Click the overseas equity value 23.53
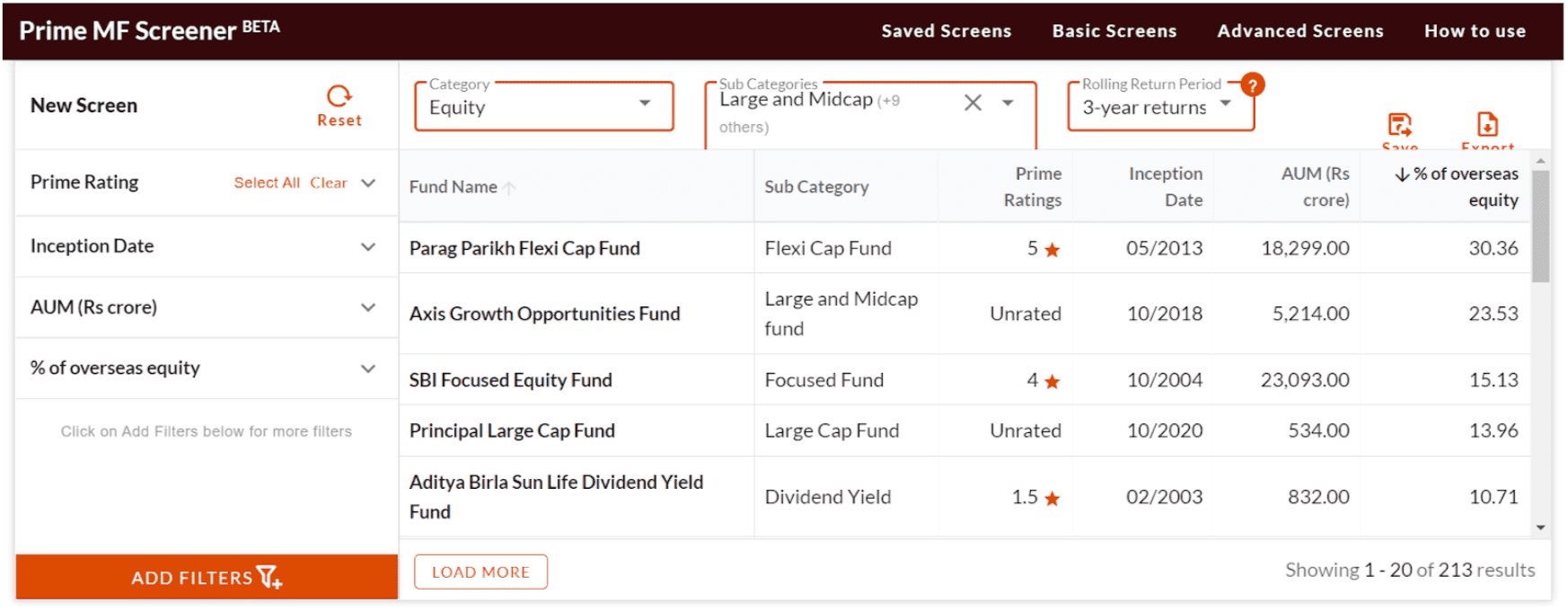This screenshot has width=1568, height=612. (1493, 314)
